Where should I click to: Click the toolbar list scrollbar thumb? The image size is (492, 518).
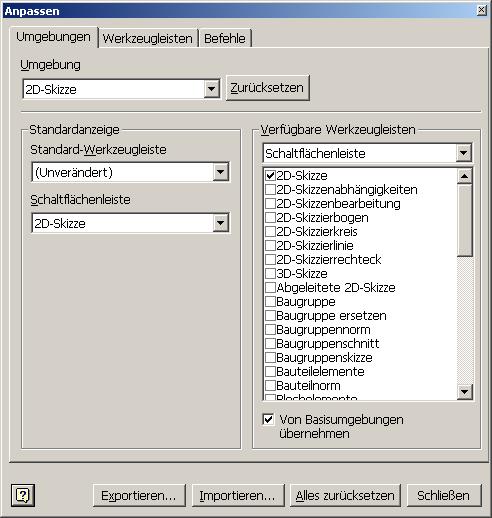pyautogui.click(x=465, y=220)
